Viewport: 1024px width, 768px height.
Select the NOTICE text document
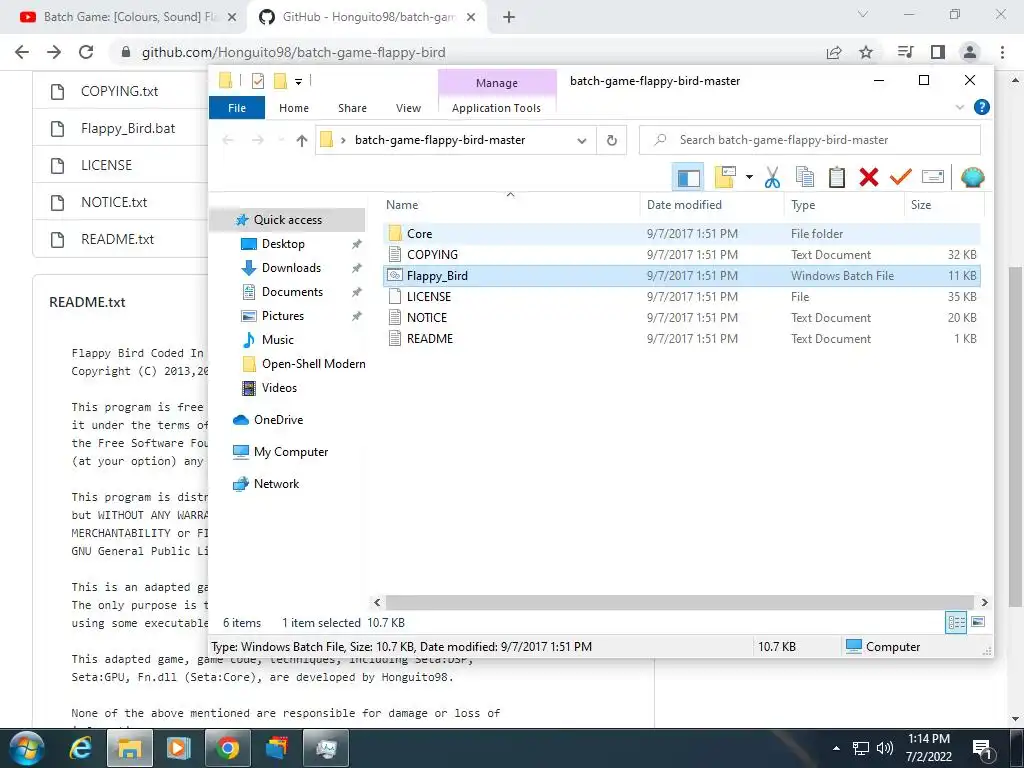682,317
